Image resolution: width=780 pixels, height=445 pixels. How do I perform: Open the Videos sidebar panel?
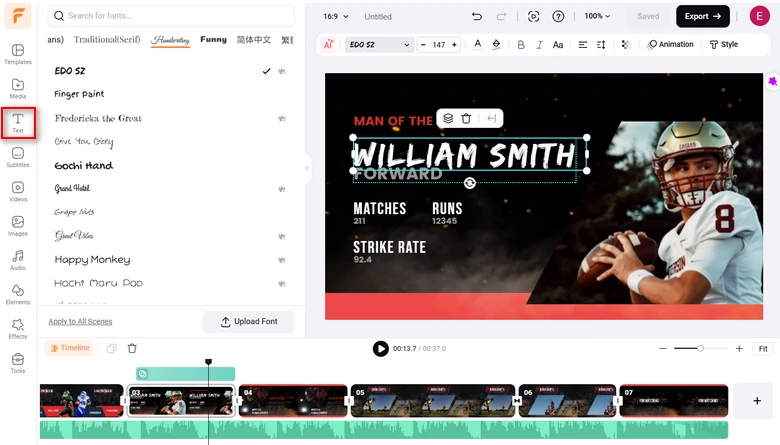(x=18, y=191)
